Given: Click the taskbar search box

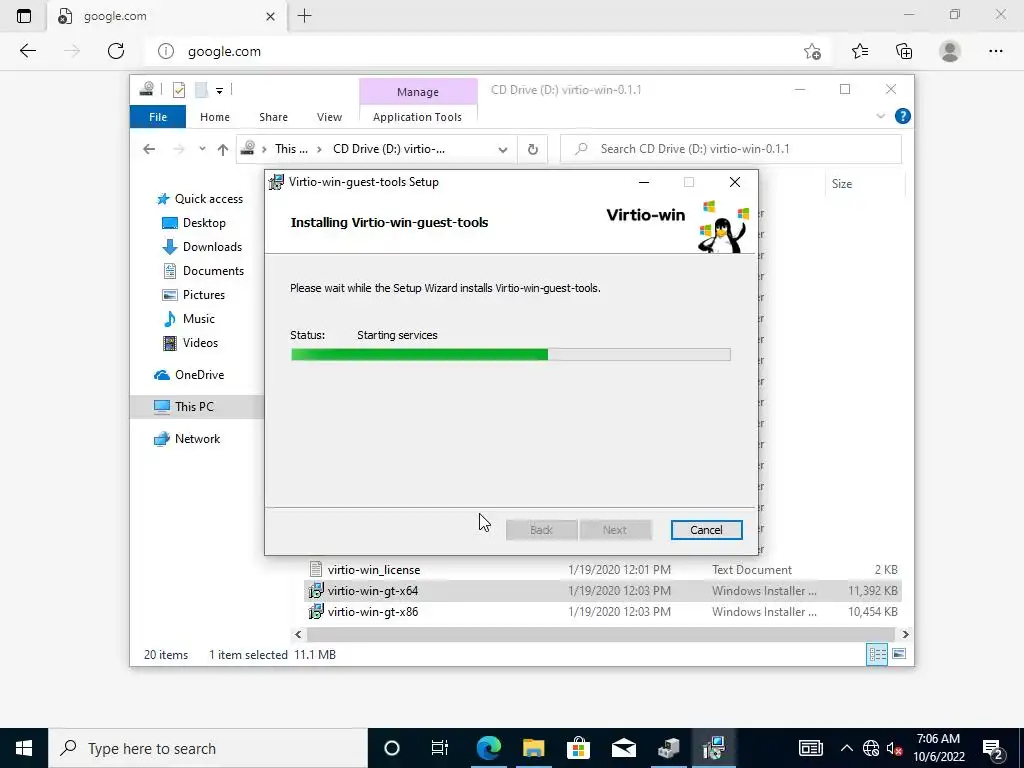Looking at the screenshot, I should coord(208,748).
